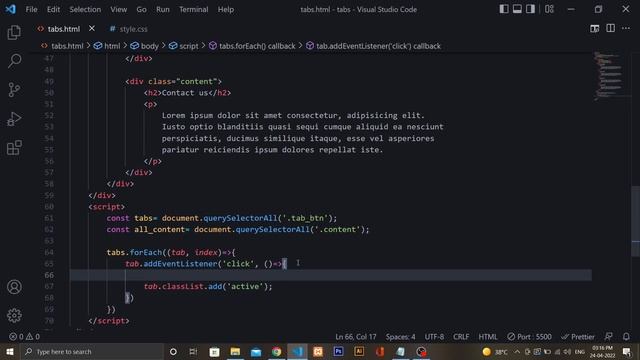This screenshot has width=640, height=360.
Task: Open the Terminal menu
Action: pos(193,9)
